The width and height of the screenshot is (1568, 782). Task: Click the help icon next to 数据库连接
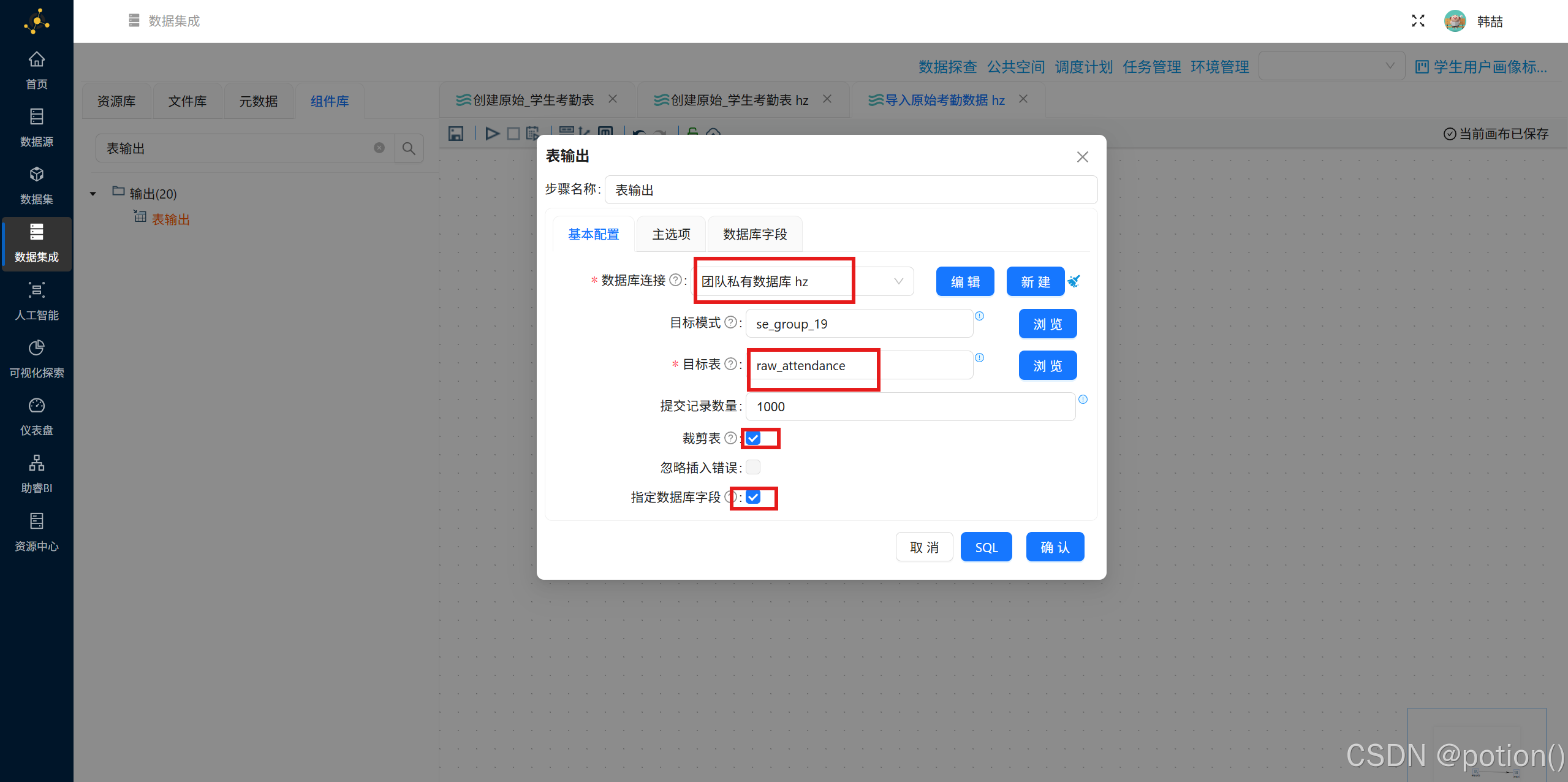click(x=675, y=280)
